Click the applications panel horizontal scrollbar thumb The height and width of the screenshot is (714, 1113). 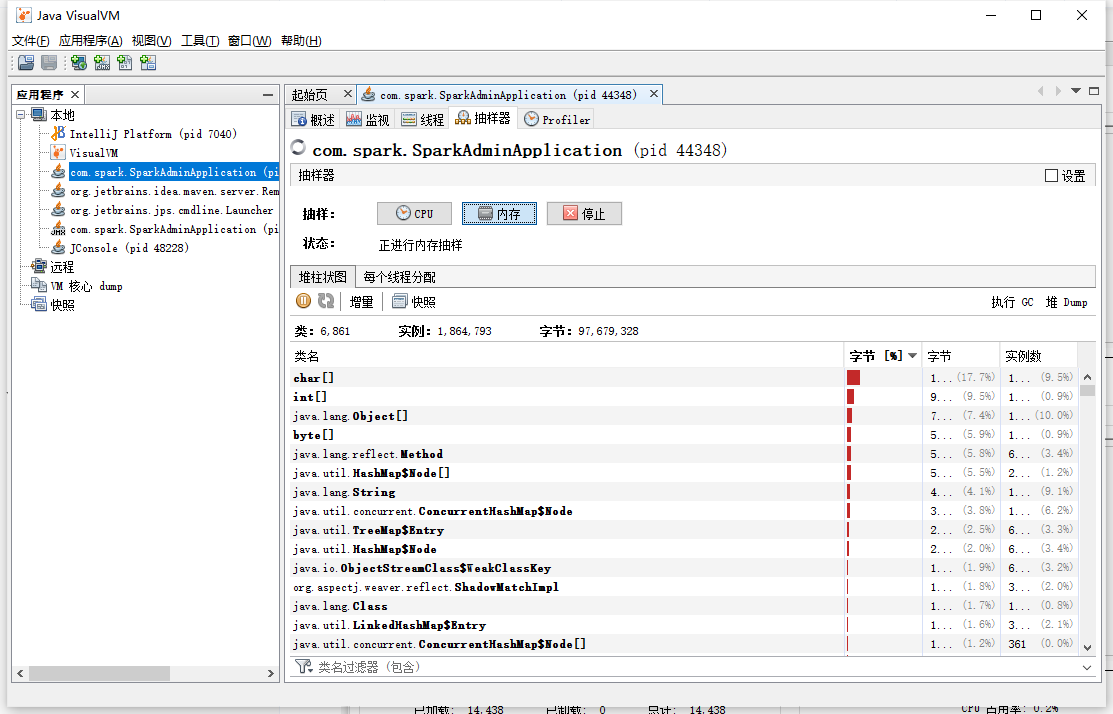(99, 673)
